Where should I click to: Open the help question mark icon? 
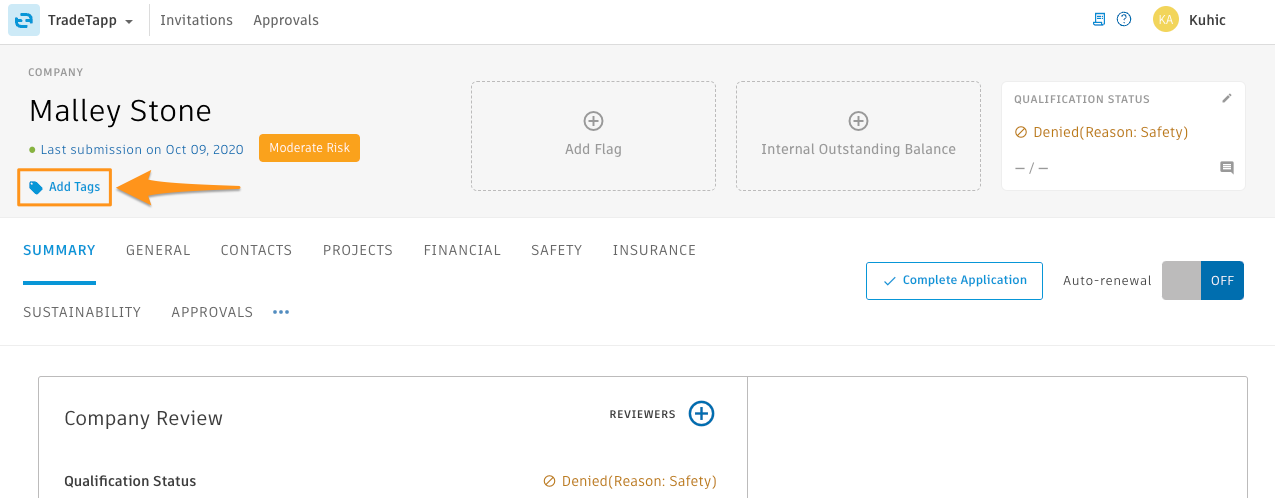pyautogui.click(x=1124, y=19)
